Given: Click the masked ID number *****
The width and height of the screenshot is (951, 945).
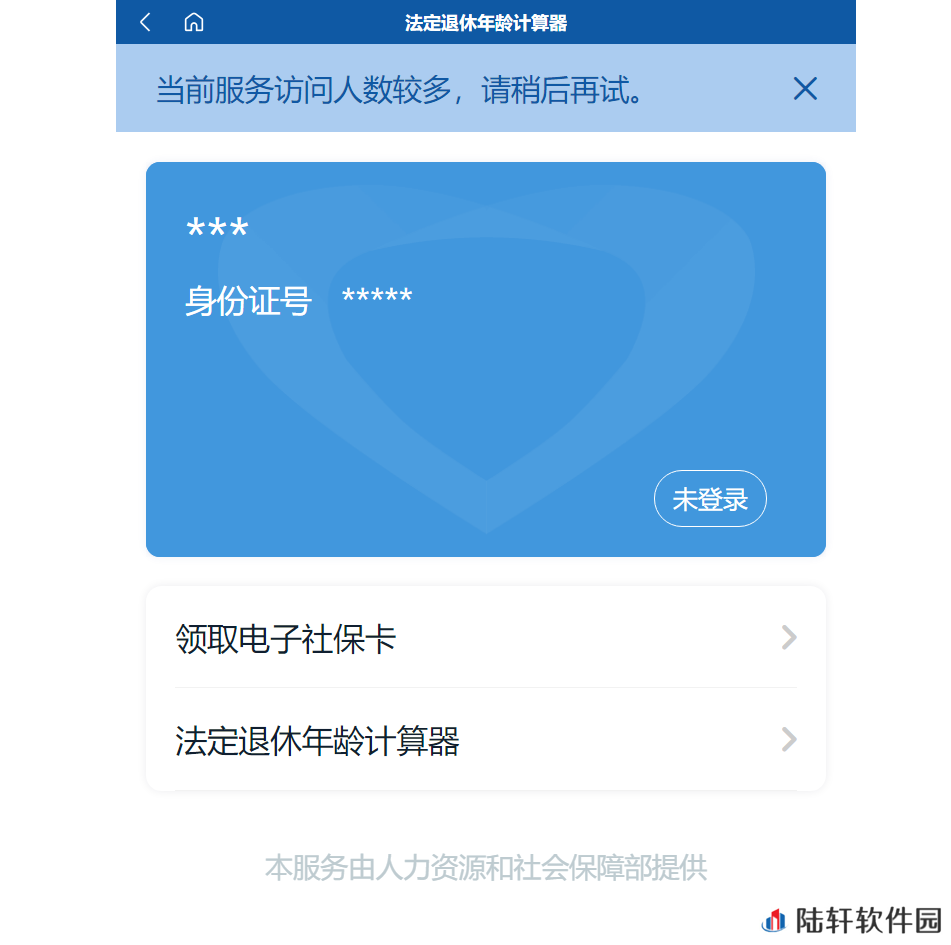Looking at the screenshot, I should (x=377, y=297).
